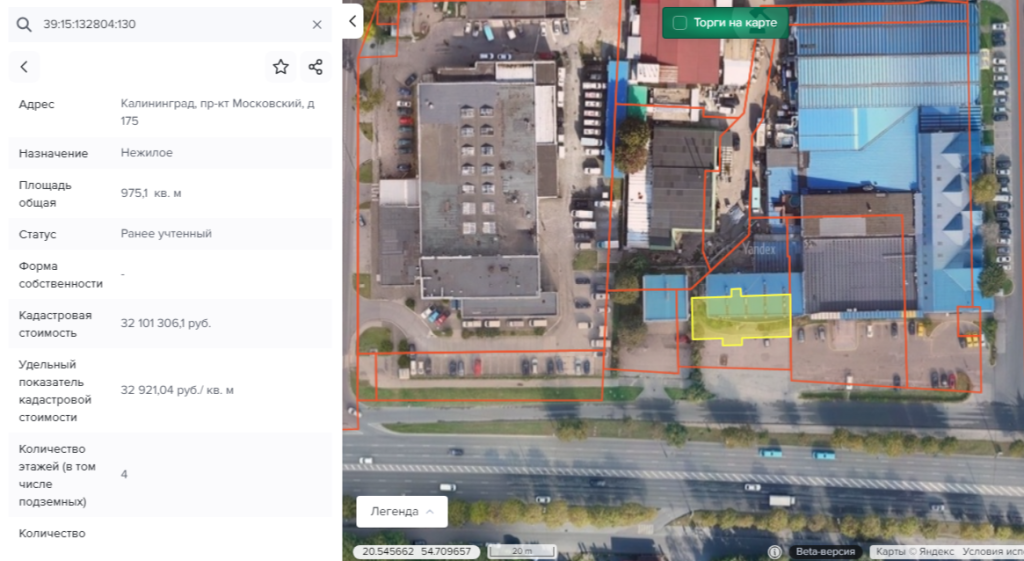Add object to favorites with star icon
This screenshot has width=1024, height=561.
[x=281, y=67]
